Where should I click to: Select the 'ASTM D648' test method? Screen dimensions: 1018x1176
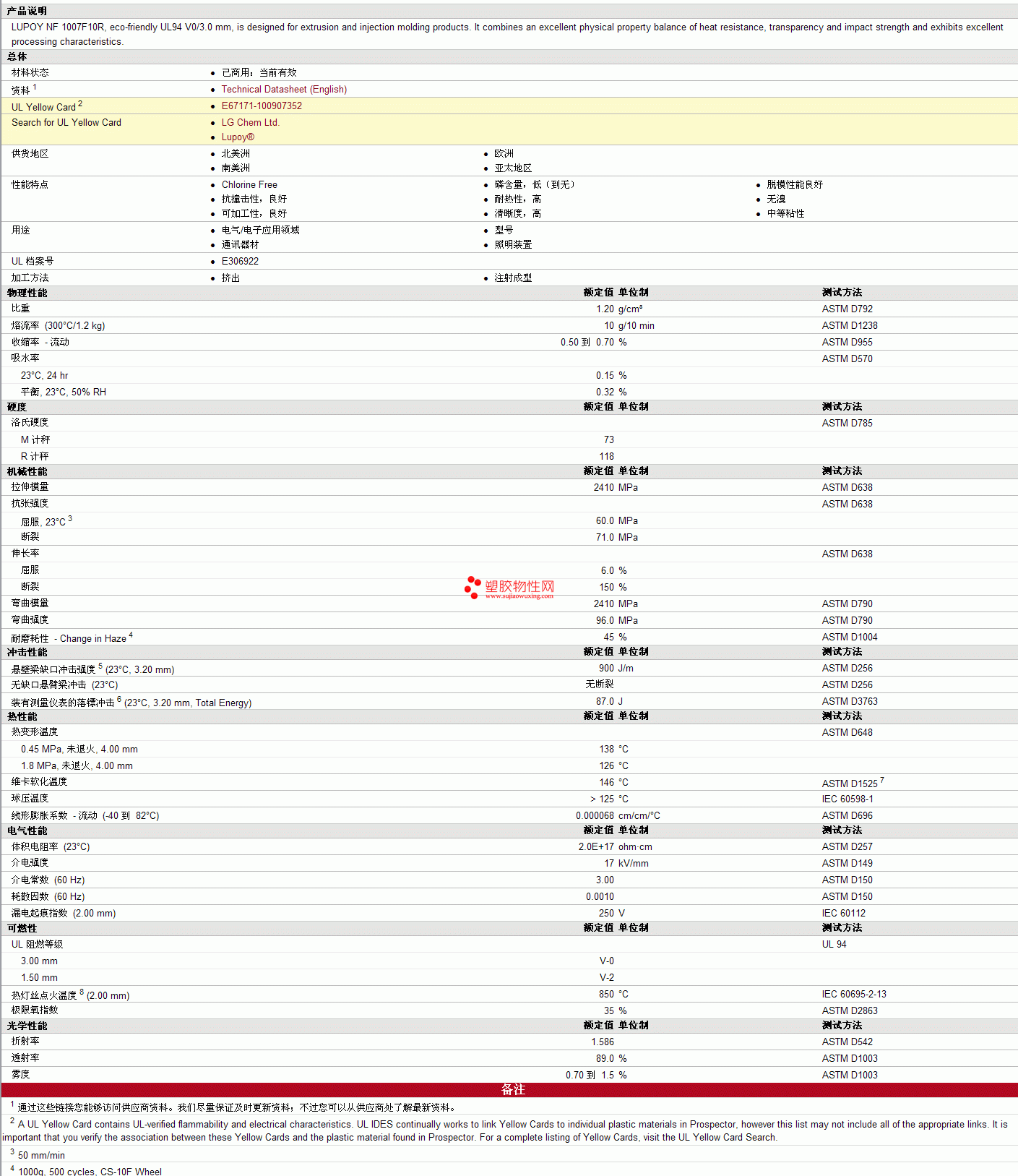click(x=847, y=733)
